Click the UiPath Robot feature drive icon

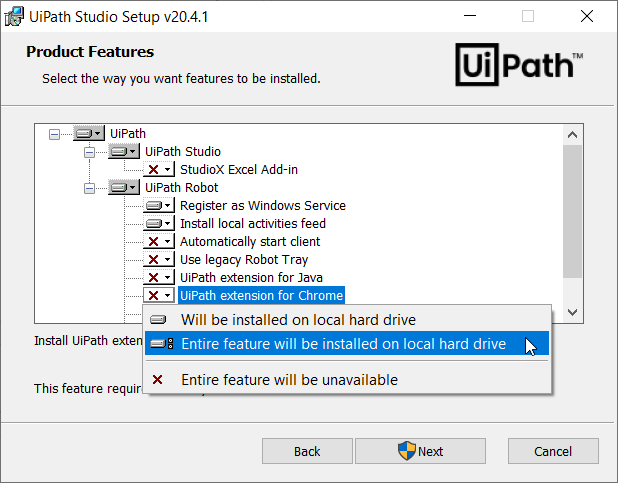(x=124, y=187)
